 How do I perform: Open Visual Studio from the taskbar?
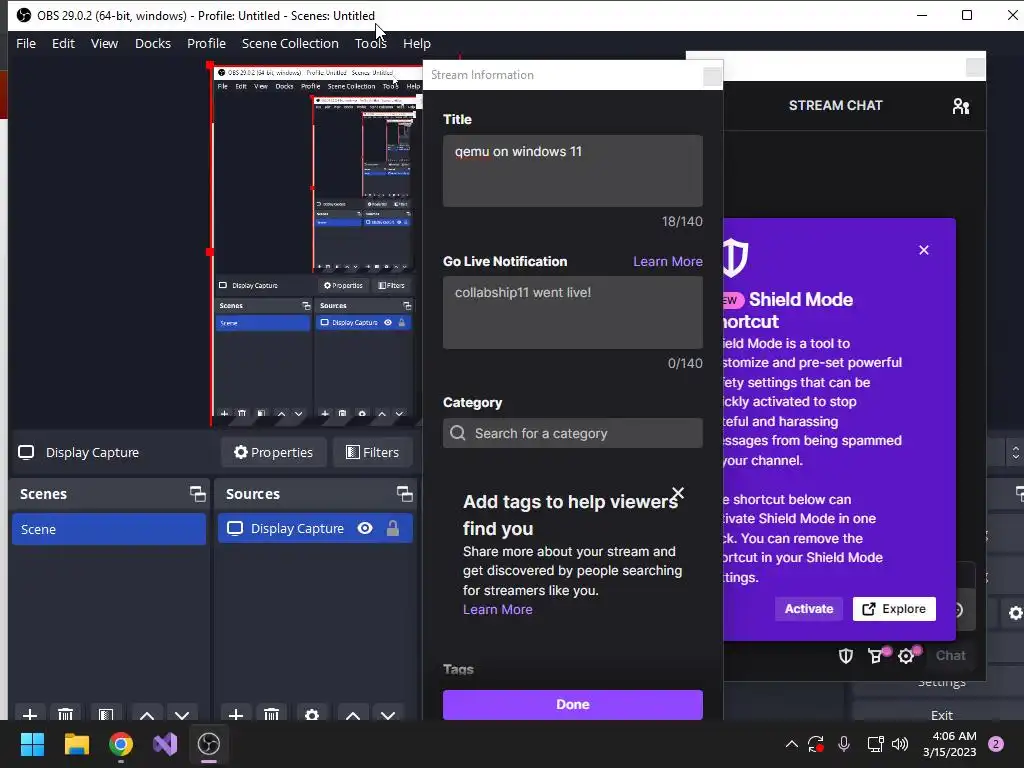coord(165,744)
